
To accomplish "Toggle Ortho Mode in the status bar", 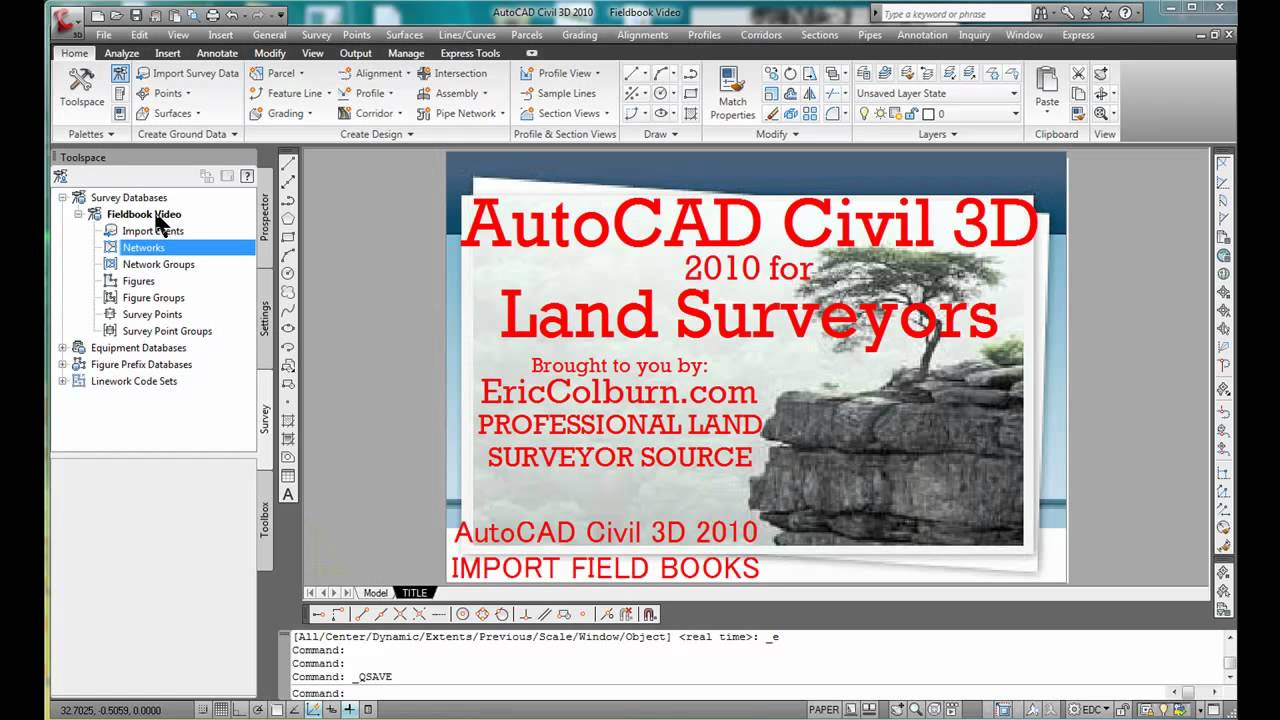I will [240, 709].
